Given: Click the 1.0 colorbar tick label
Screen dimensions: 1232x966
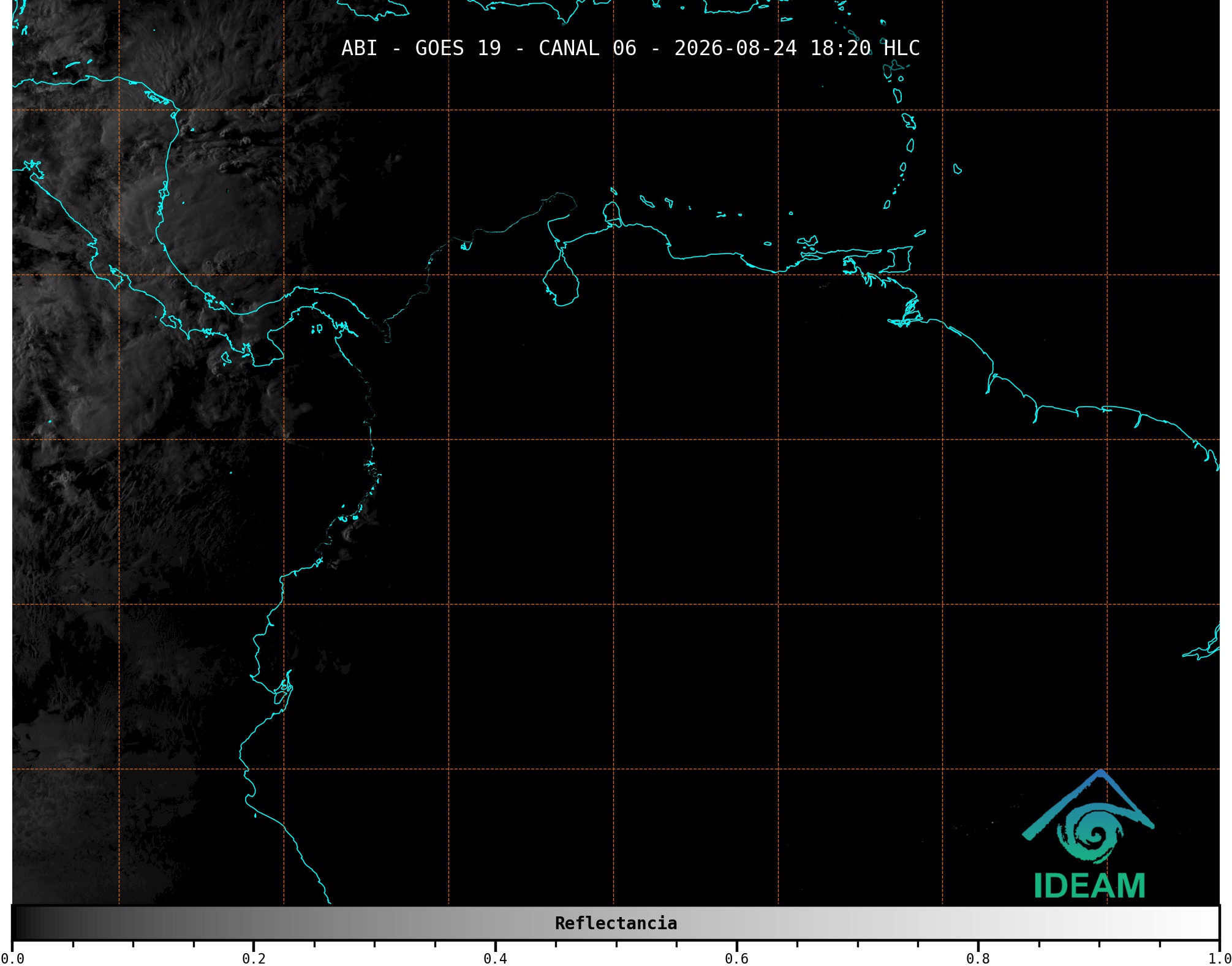Looking at the screenshot, I should 1219,959.
